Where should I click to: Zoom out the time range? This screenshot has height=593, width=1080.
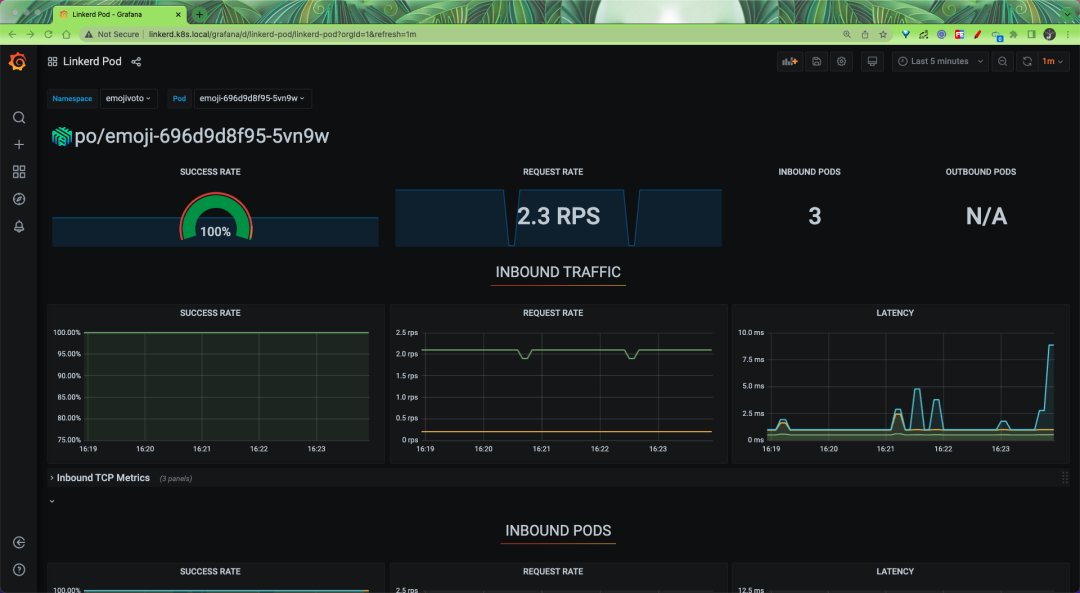(x=1002, y=61)
